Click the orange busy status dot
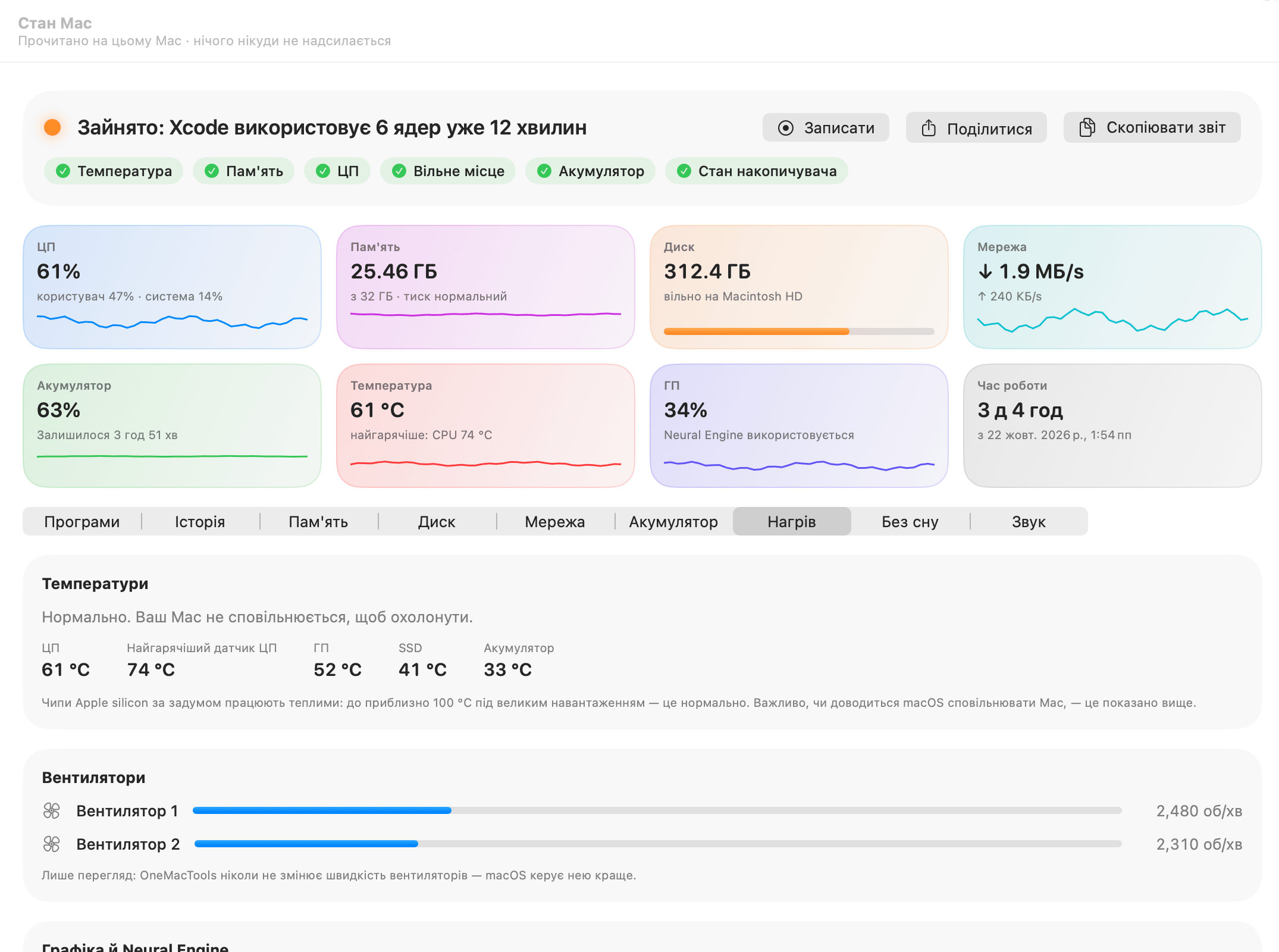Viewport: 1279px width, 952px height. click(x=52, y=127)
